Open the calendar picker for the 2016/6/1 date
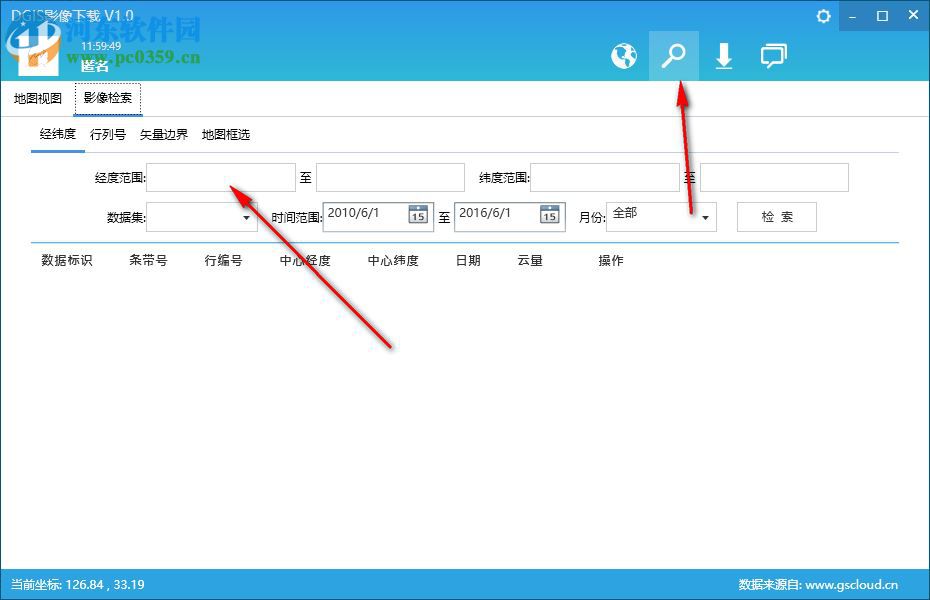The image size is (930, 600). [x=549, y=214]
